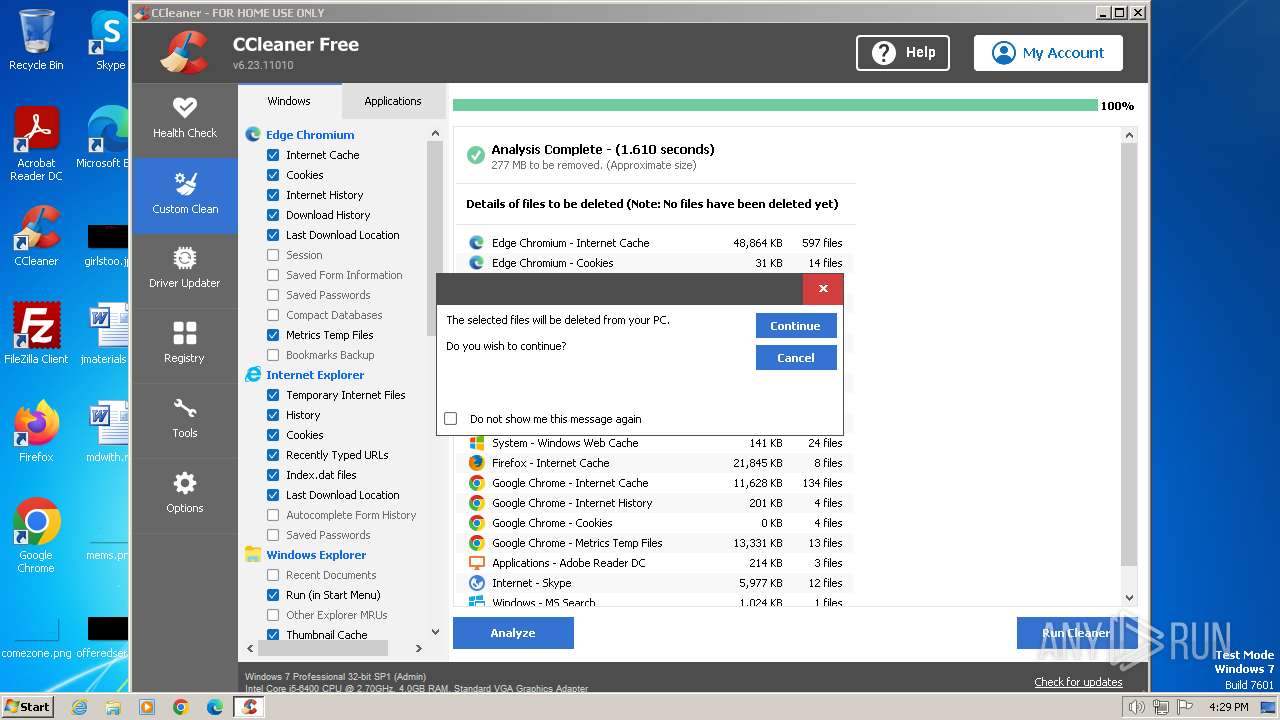Image resolution: width=1280 pixels, height=720 pixels.
Task: Click the green analysis complete checkmark icon
Action: [476, 155]
